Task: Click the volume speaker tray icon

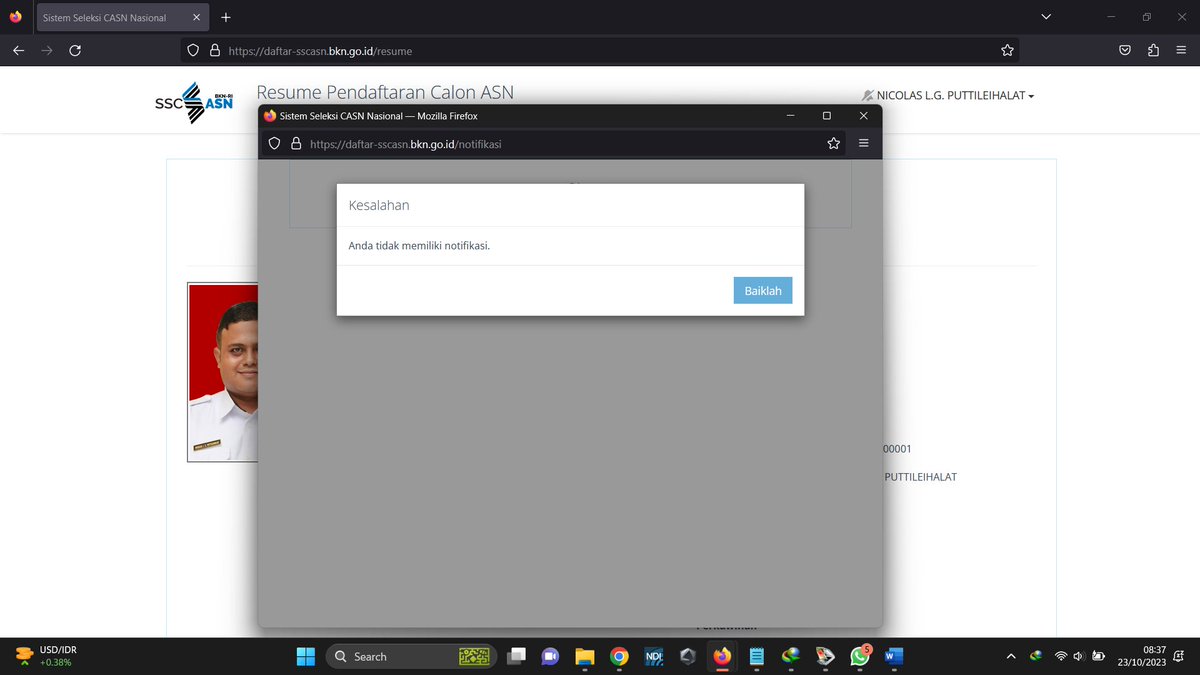Action: pyautogui.click(x=1080, y=656)
